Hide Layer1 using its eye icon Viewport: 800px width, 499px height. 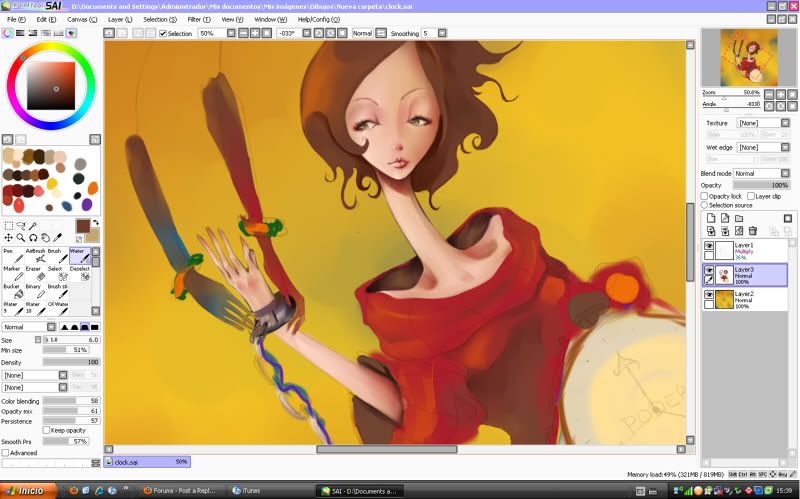click(709, 246)
